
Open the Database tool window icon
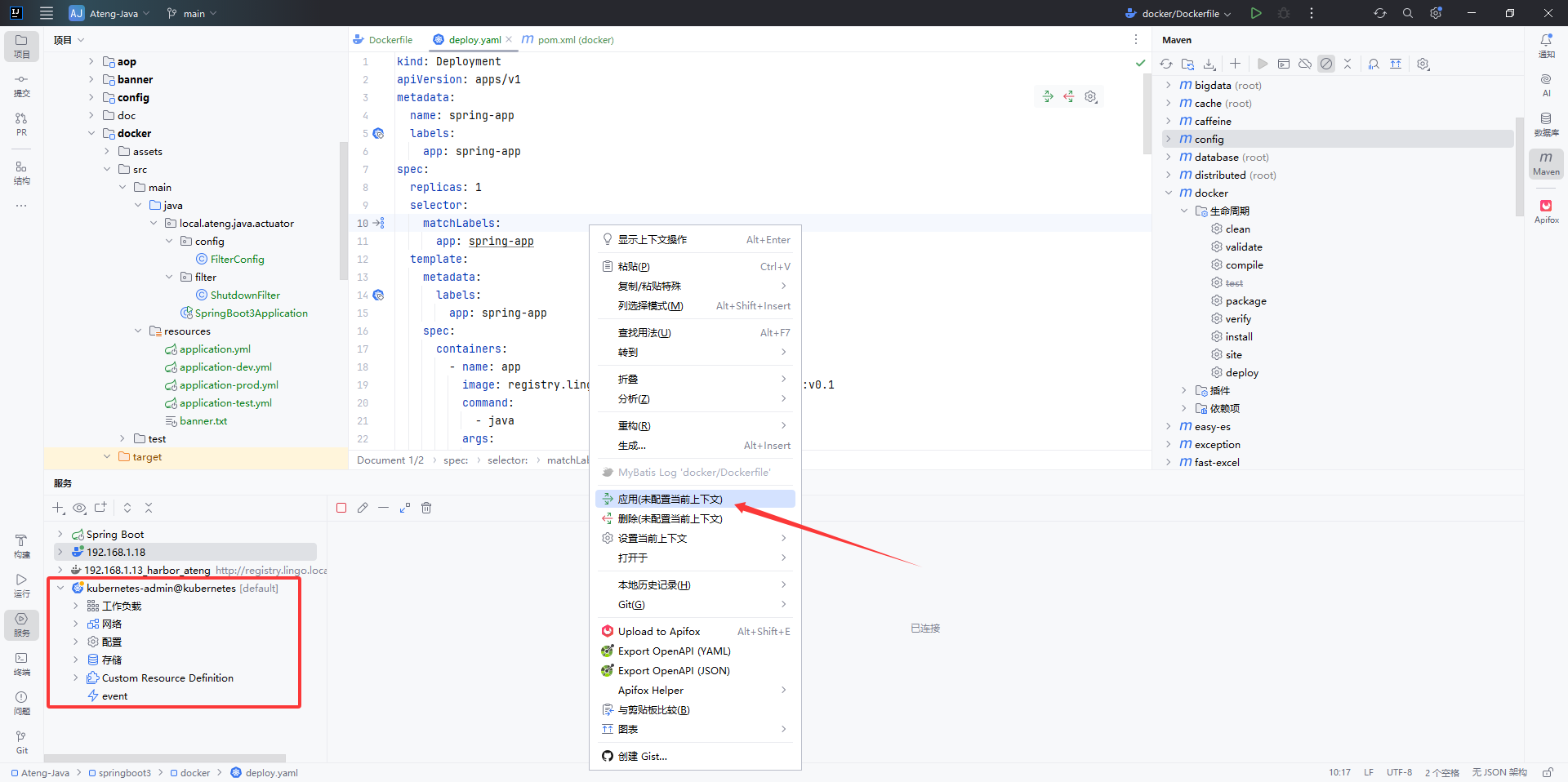click(x=1546, y=123)
